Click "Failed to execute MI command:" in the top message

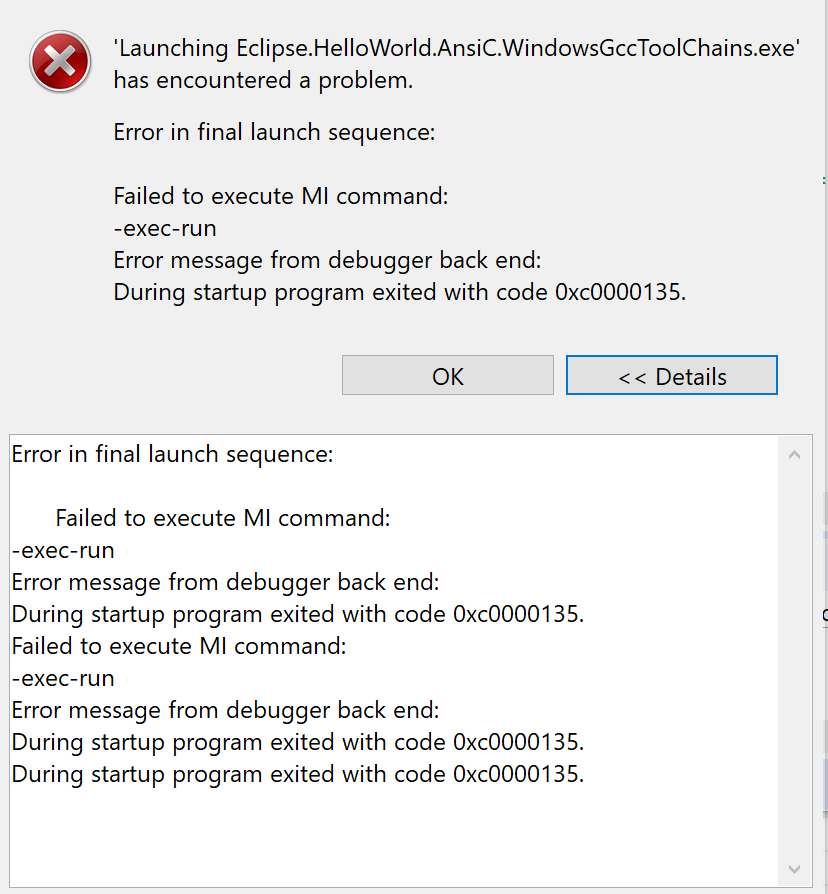pyautogui.click(x=281, y=197)
